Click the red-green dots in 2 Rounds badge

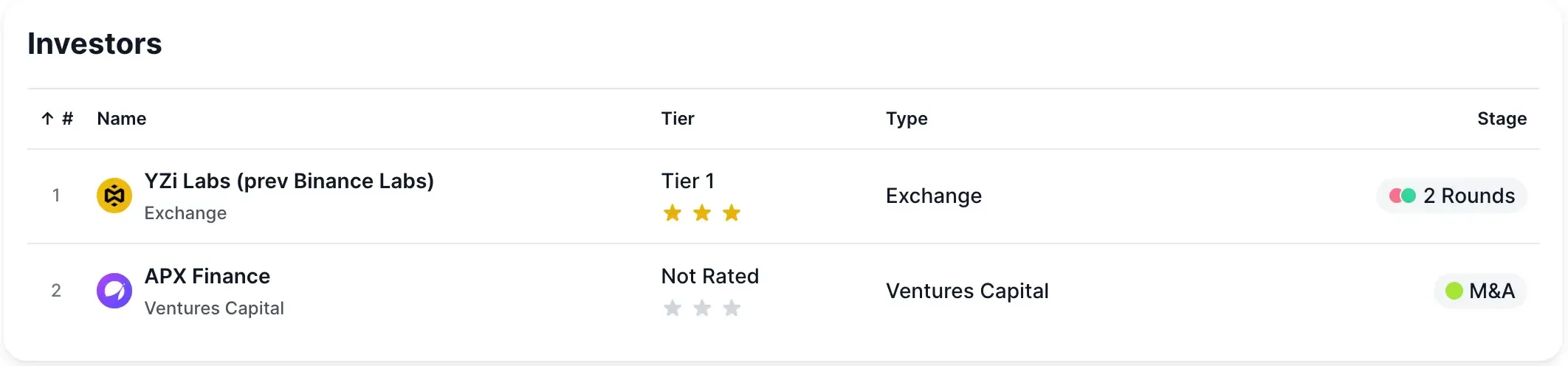tap(1402, 196)
